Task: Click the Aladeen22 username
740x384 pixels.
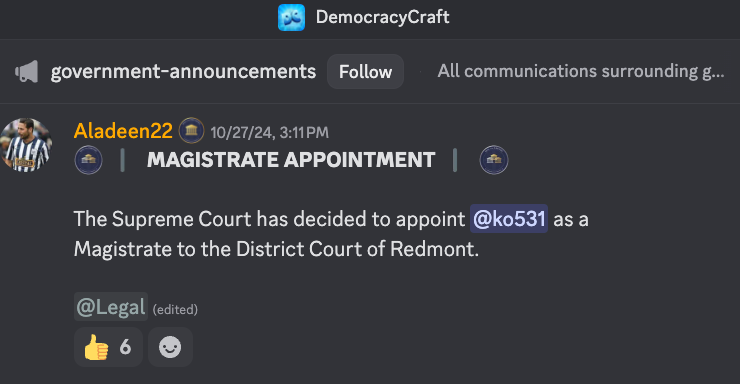Action: click(x=123, y=131)
